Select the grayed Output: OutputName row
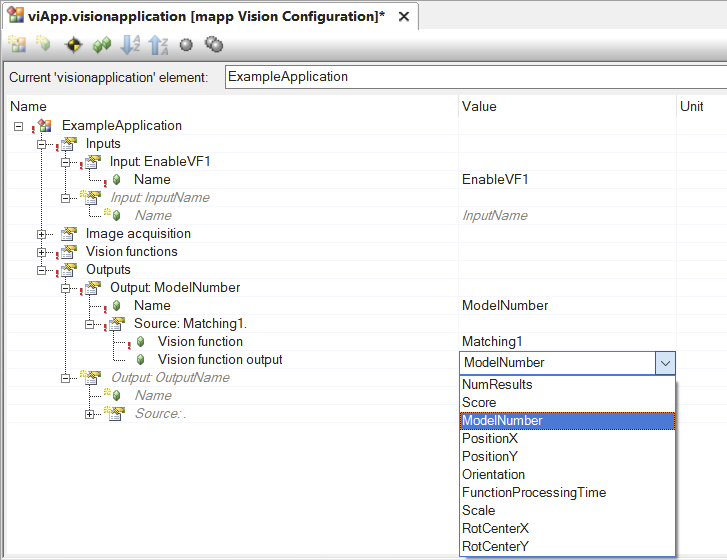 (x=170, y=378)
